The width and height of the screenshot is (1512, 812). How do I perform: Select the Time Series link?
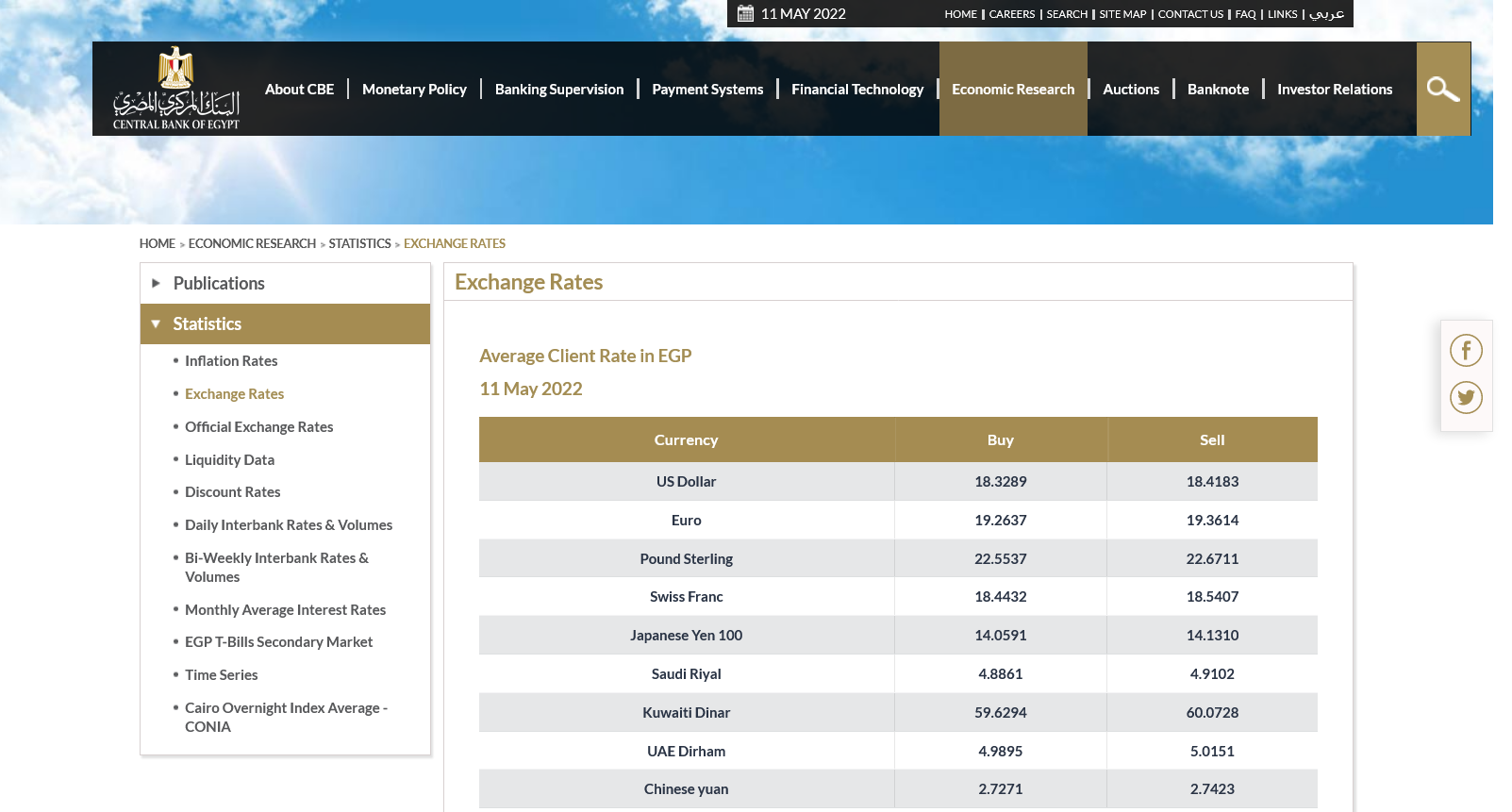pos(221,675)
